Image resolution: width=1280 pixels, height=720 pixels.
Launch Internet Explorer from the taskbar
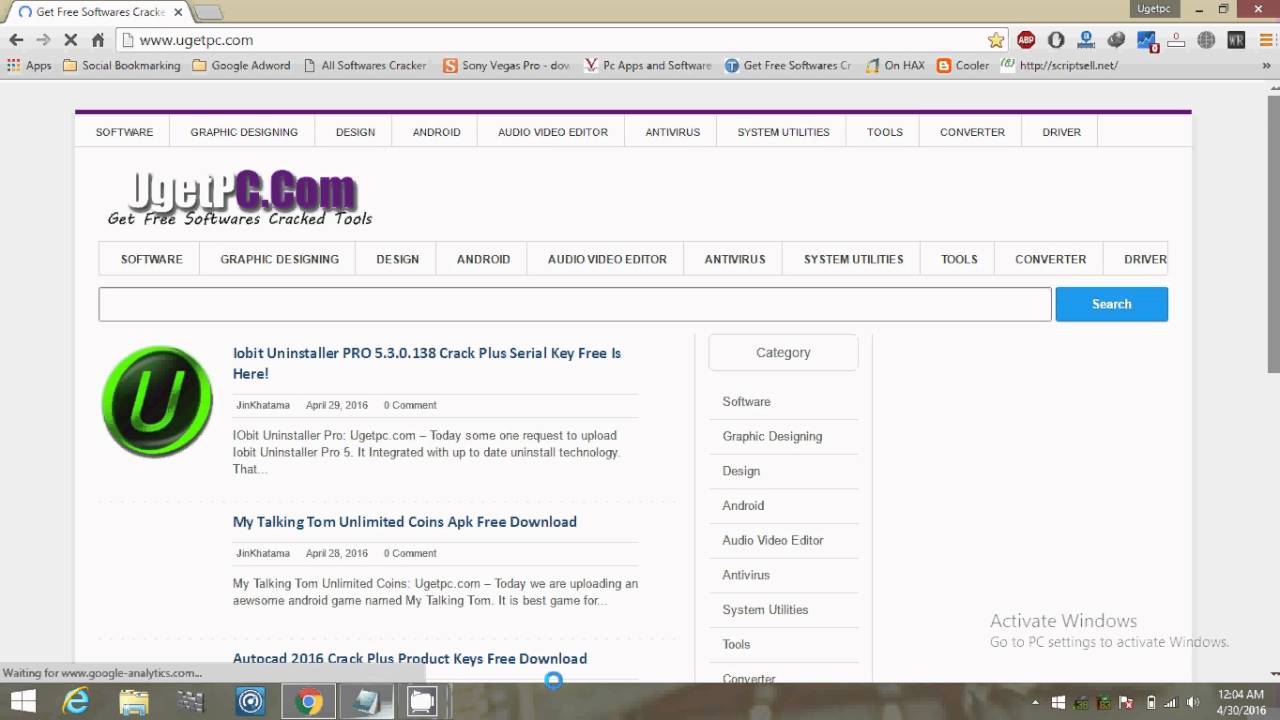tap(76, 702)
